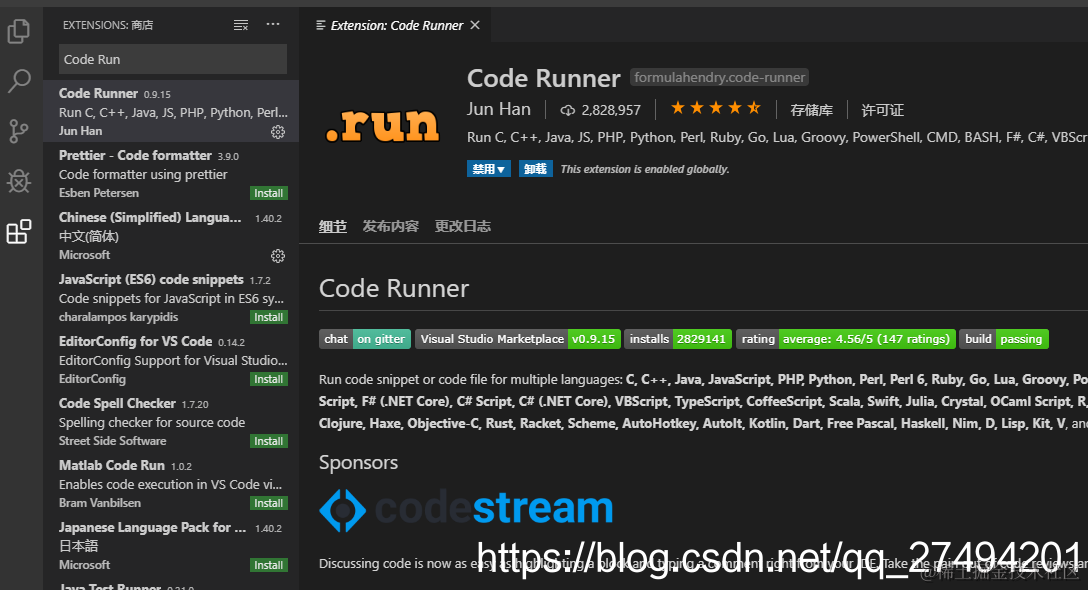1088x590 pixels.
Task: Clear extensions search results icon
Action: click(241, 25)
